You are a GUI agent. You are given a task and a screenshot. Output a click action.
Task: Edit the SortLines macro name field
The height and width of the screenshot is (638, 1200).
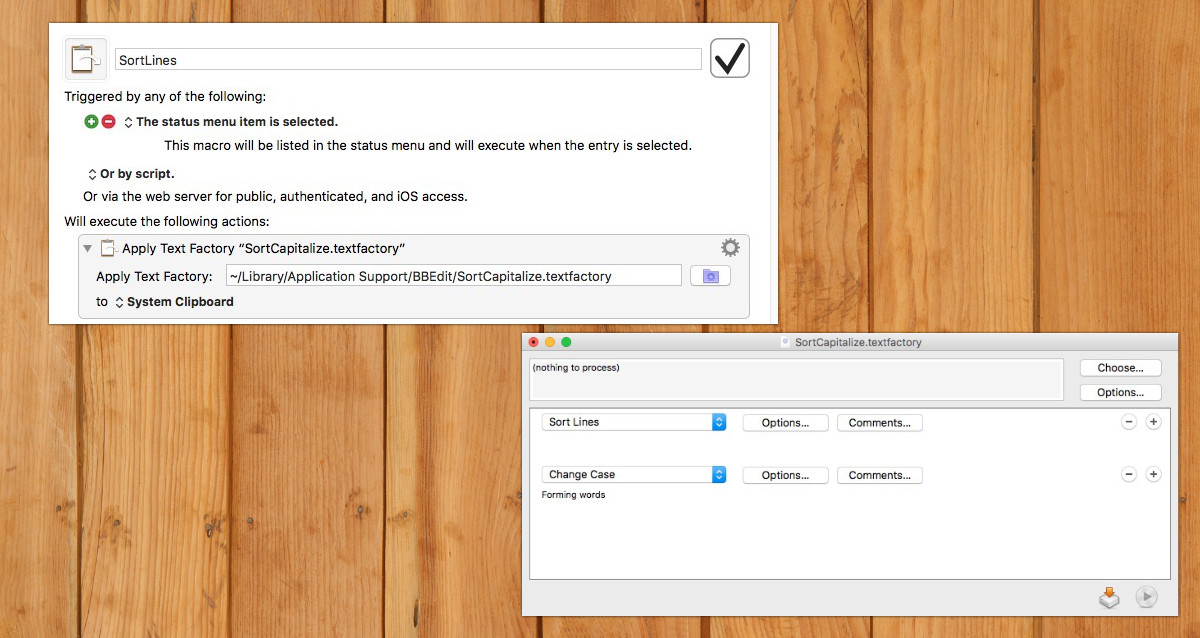pyautogui.click(x=408, y=60)
